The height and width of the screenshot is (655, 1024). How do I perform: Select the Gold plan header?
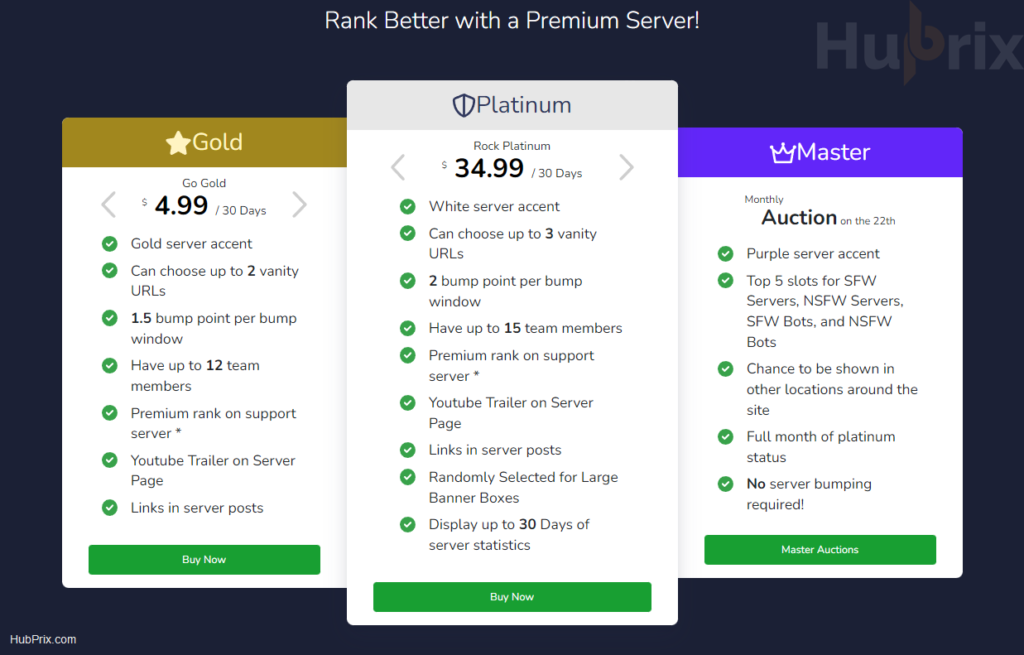204,142
